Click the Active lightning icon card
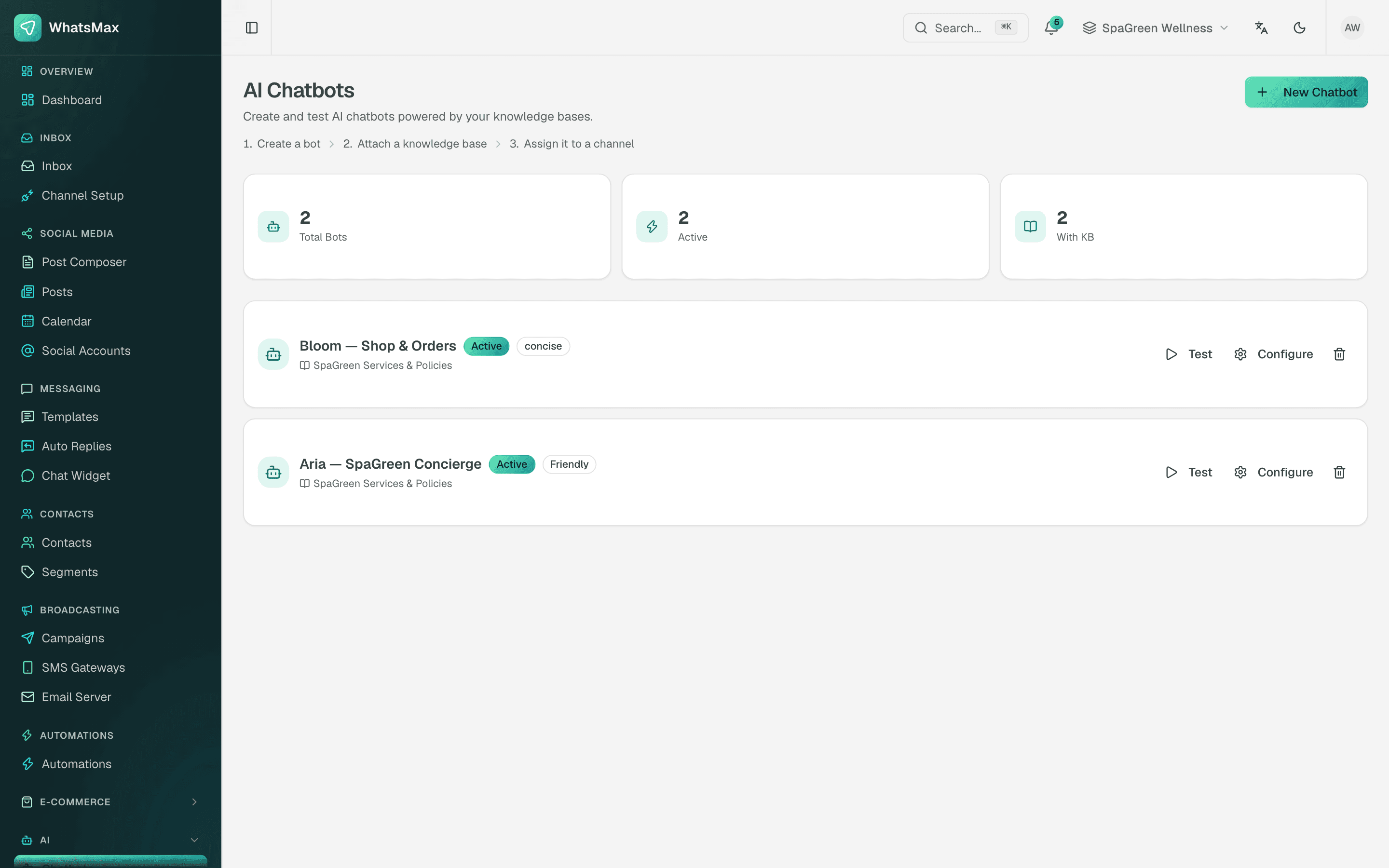The height and width of the screenshot is (868, 1389). (652, 227)
